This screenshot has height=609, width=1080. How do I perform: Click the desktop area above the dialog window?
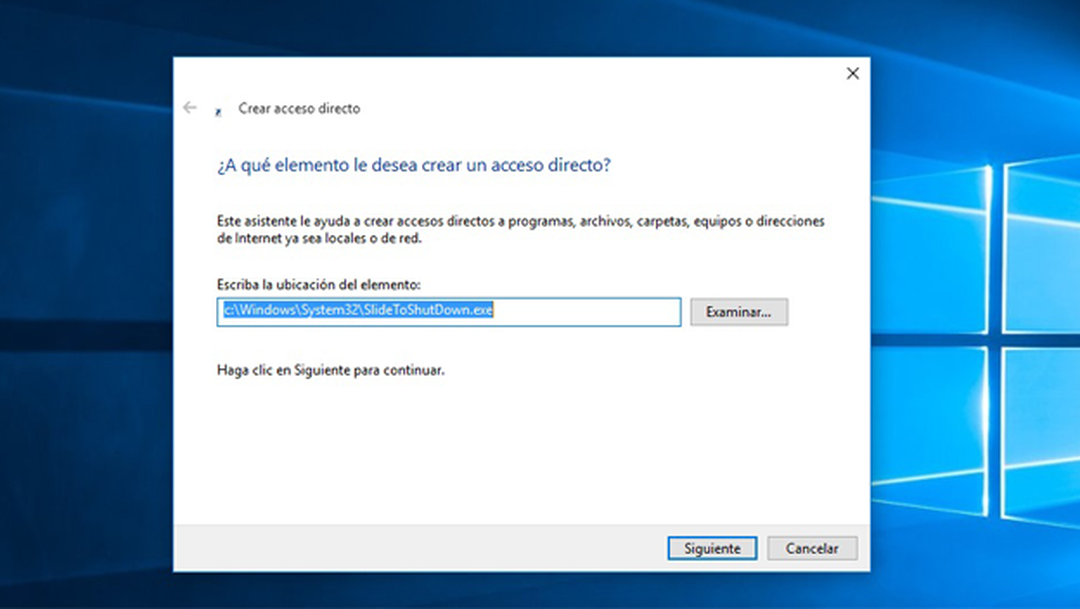tap(520, 28)
